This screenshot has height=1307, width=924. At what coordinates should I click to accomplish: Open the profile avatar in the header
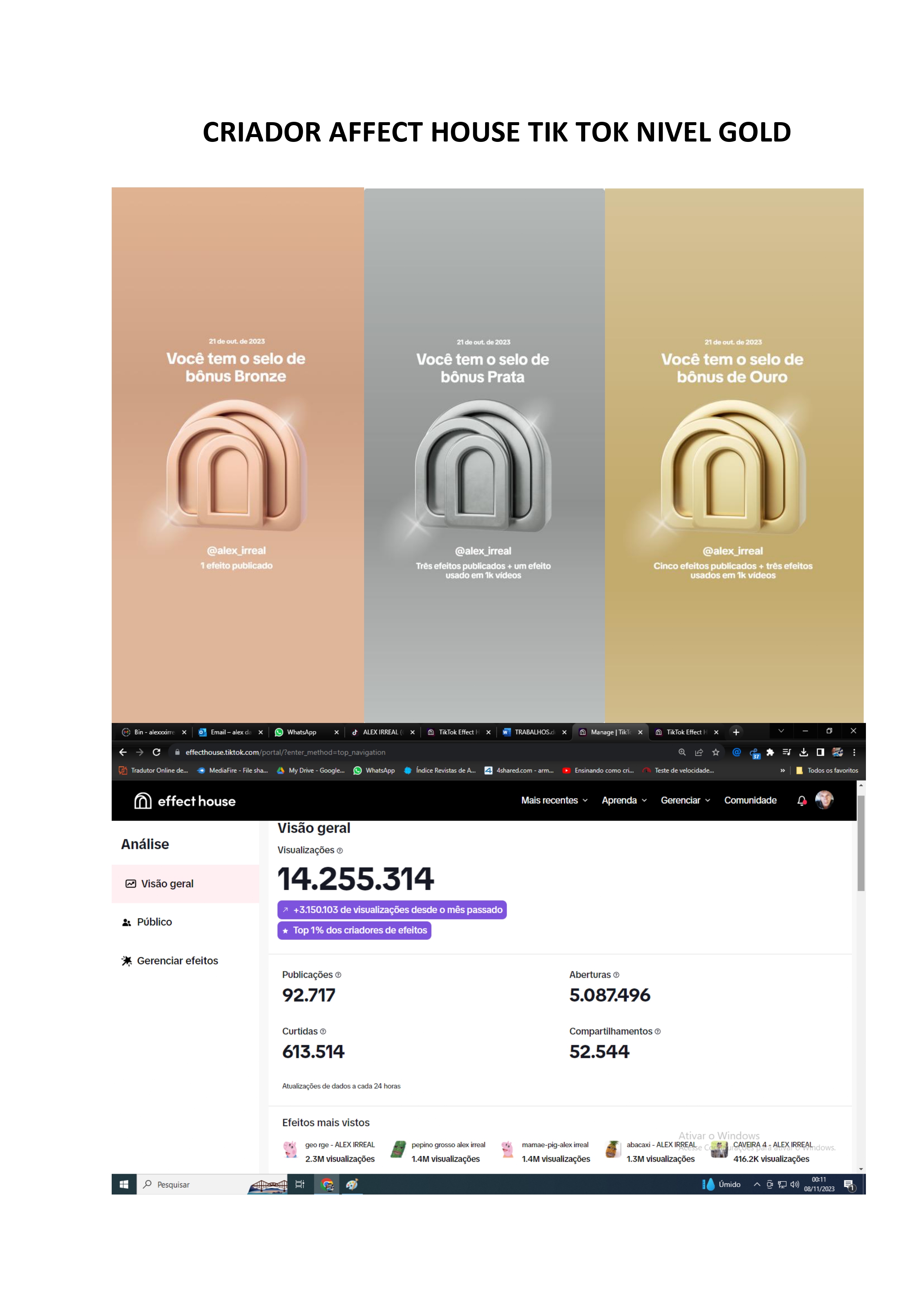824,800
